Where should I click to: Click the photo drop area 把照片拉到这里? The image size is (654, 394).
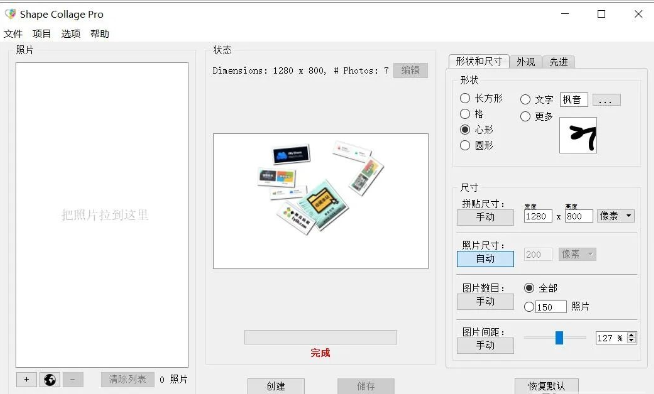102,215
